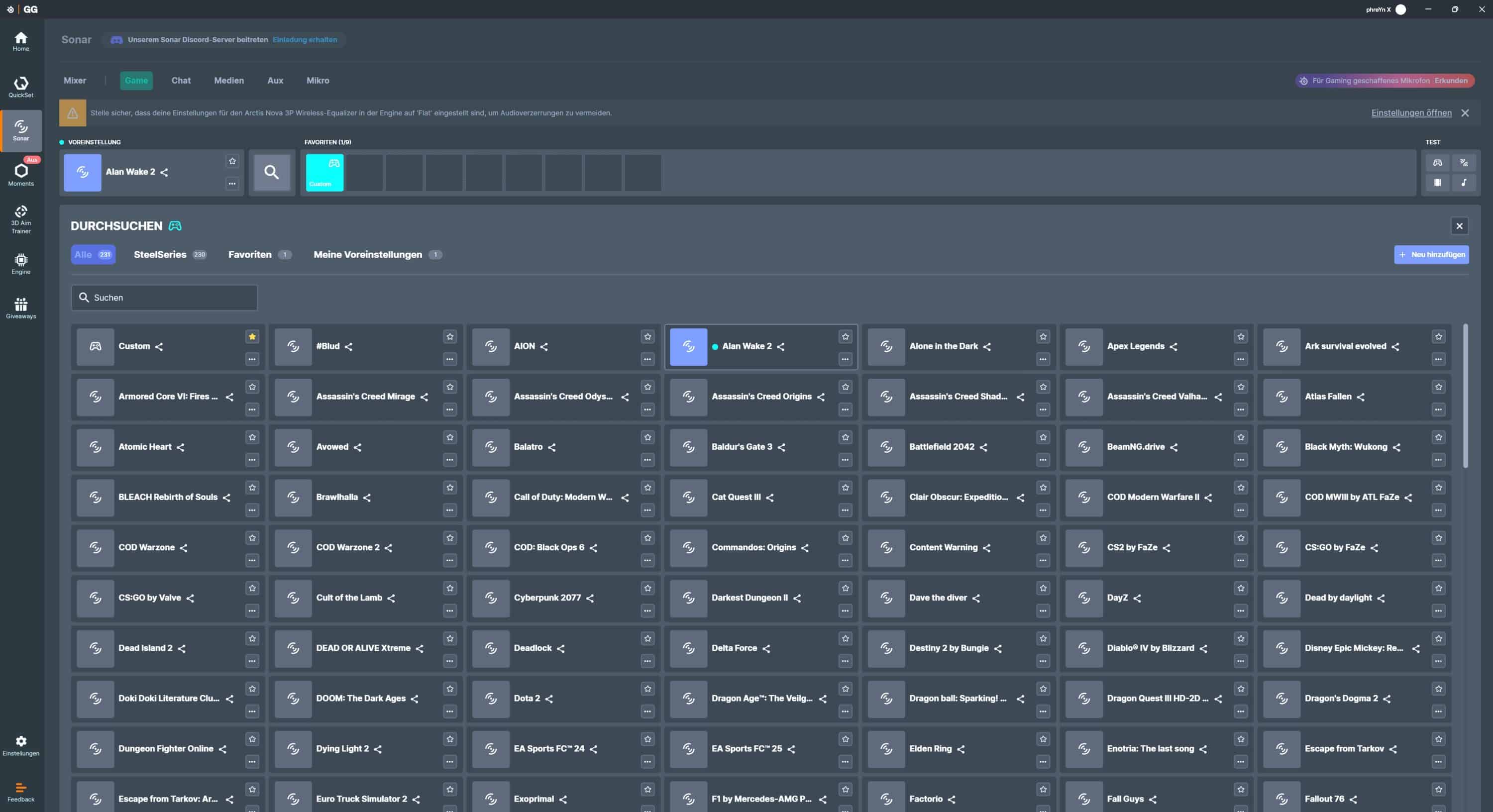Open Moments in the sidebar
Image resolution: width=1493 pixels, height=812 pixels.
[x=21, y=174]
